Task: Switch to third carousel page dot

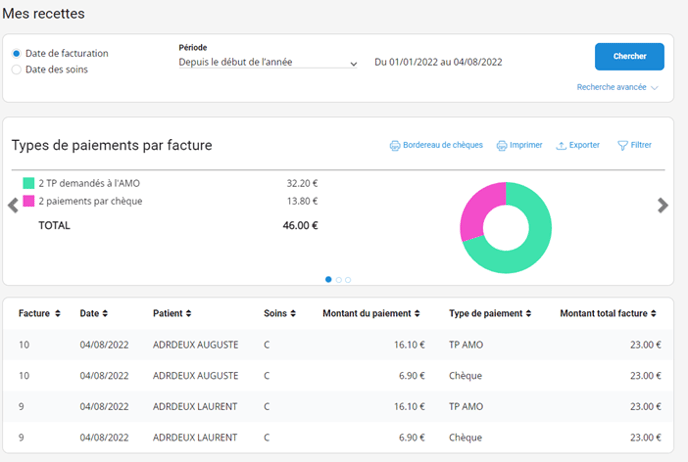Action: tap(348, 280)
